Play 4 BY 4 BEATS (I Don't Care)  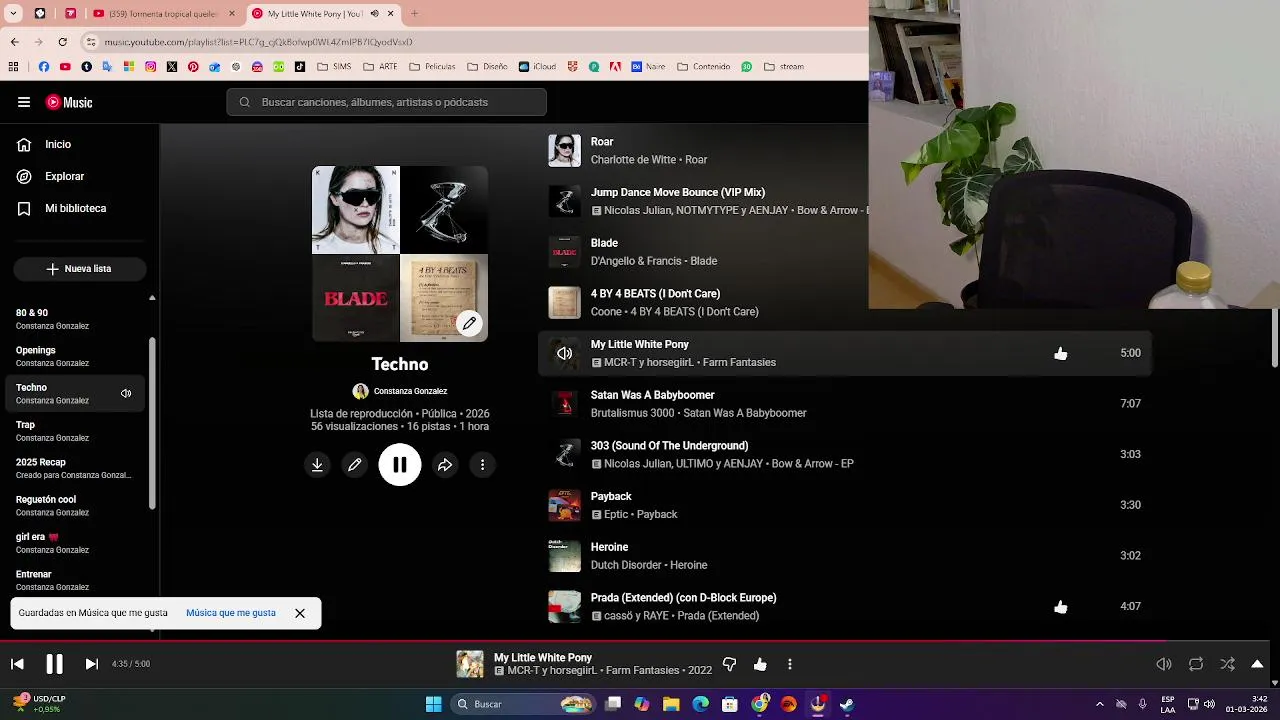655,294
